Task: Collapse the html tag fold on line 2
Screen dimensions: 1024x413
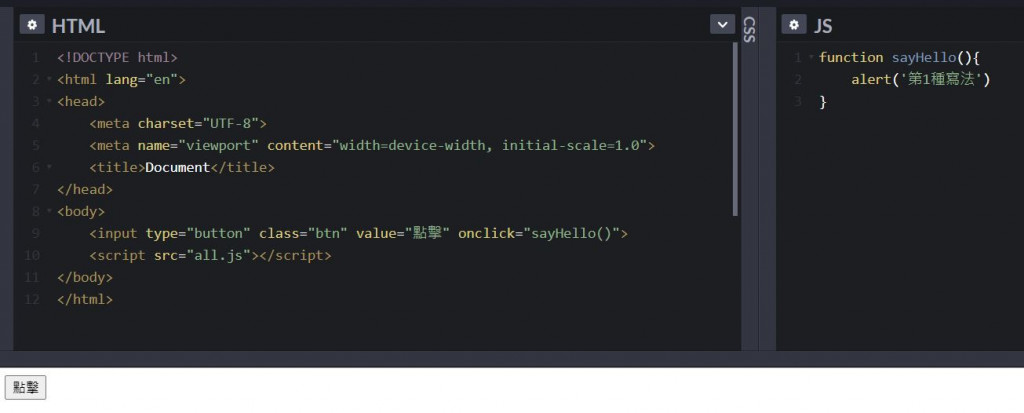Action: tap(49, 80)
